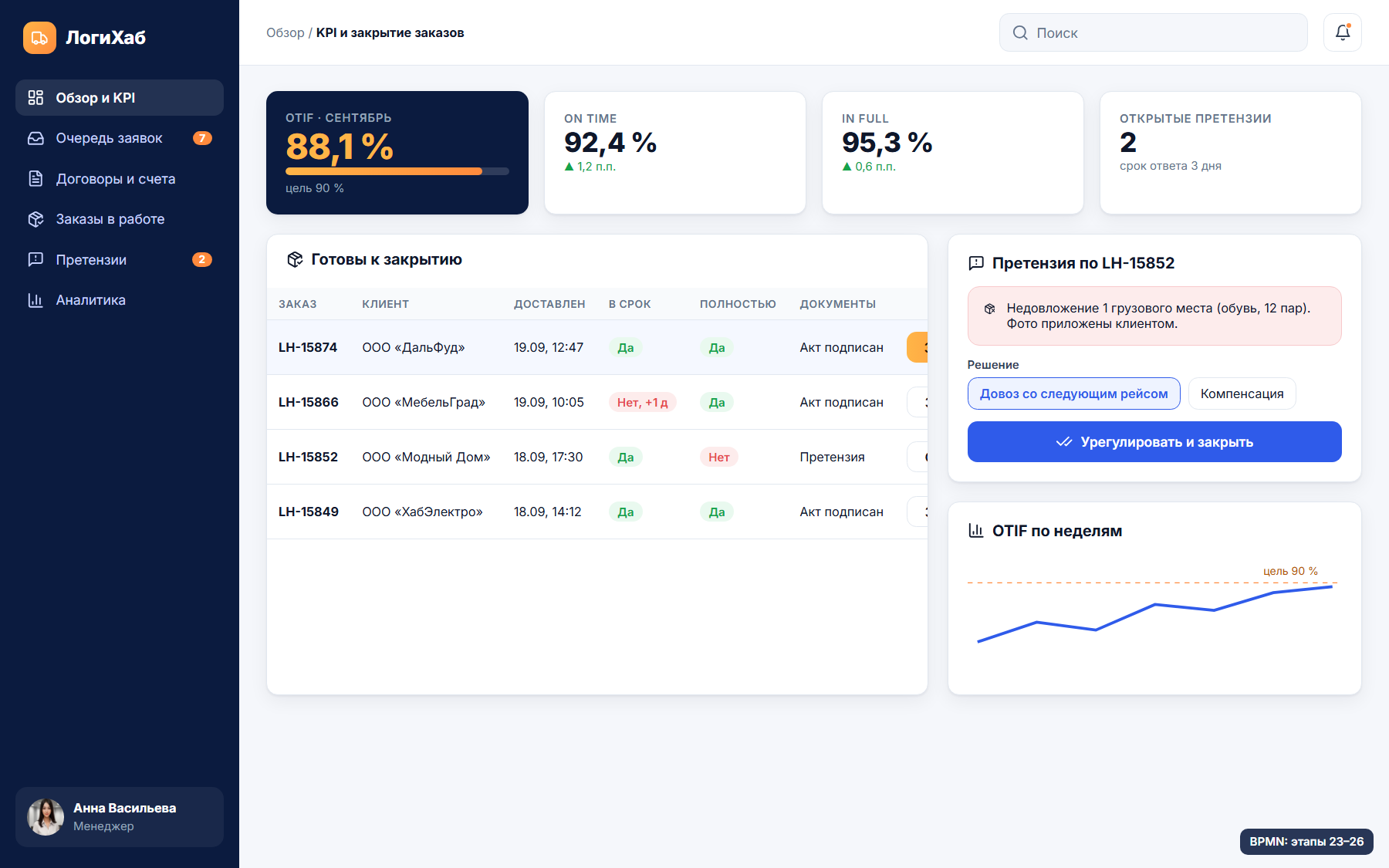Click the Претензия document status cell
The image size is (1389, 868).
832,457
